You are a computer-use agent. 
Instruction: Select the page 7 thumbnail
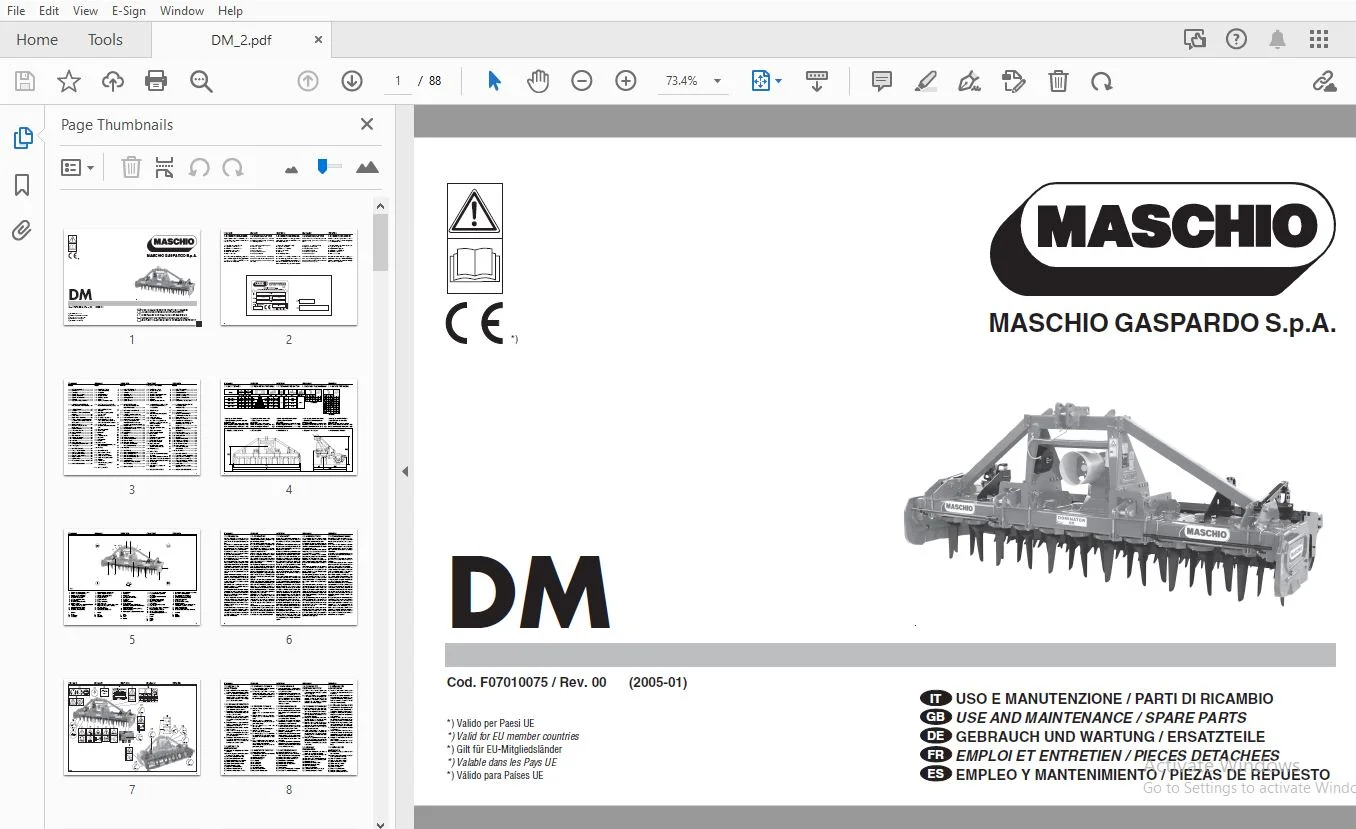(132, 727)
